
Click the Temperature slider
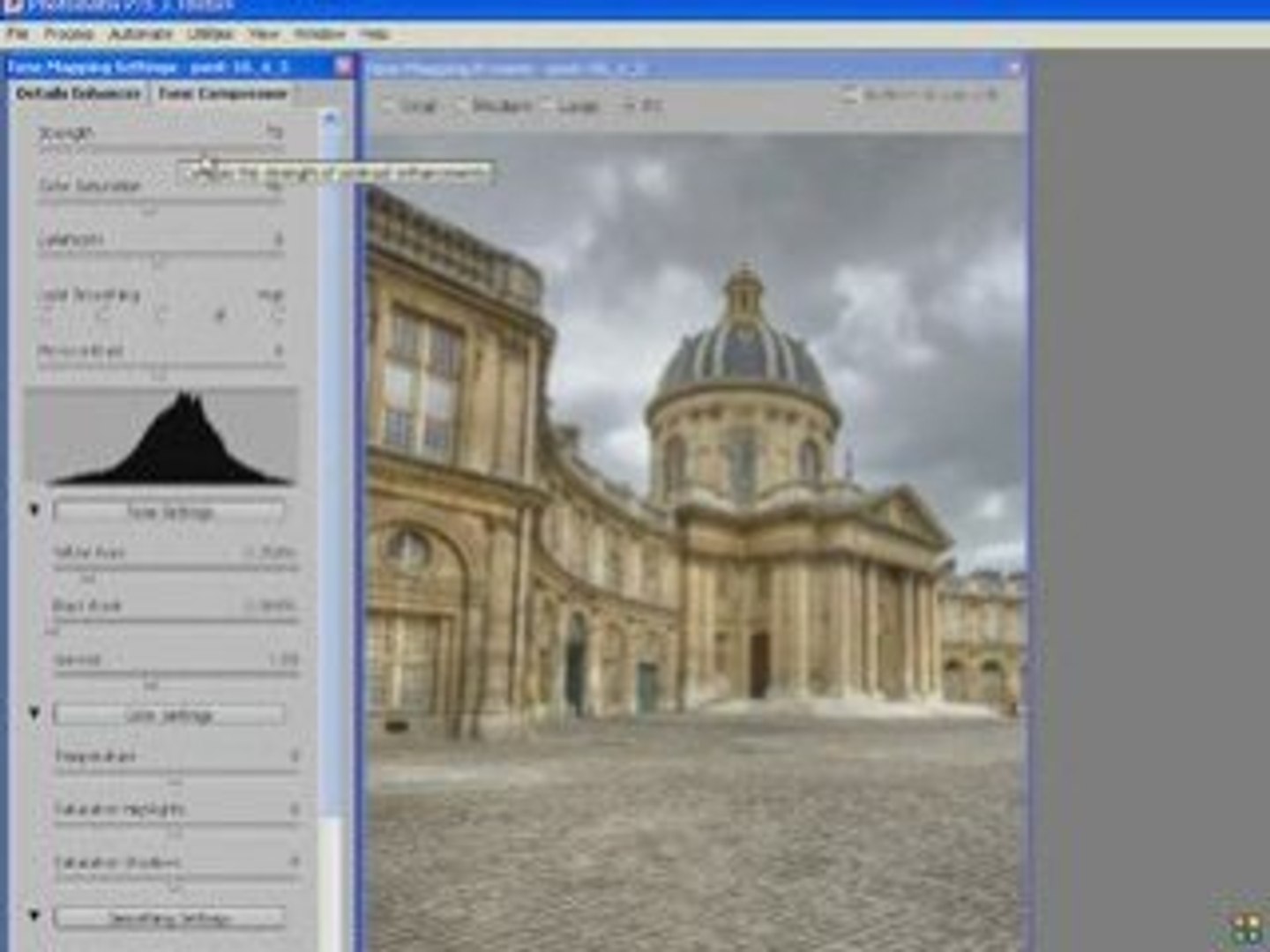(x=175, y=776)
